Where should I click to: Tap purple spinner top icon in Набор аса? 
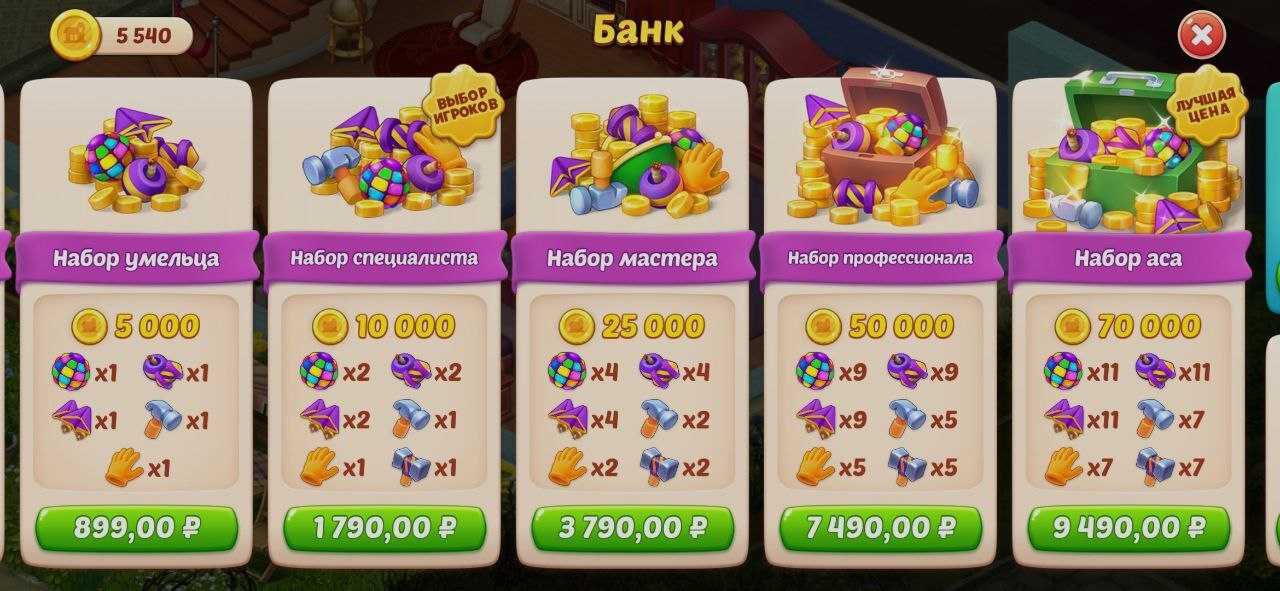point(1155,373)
